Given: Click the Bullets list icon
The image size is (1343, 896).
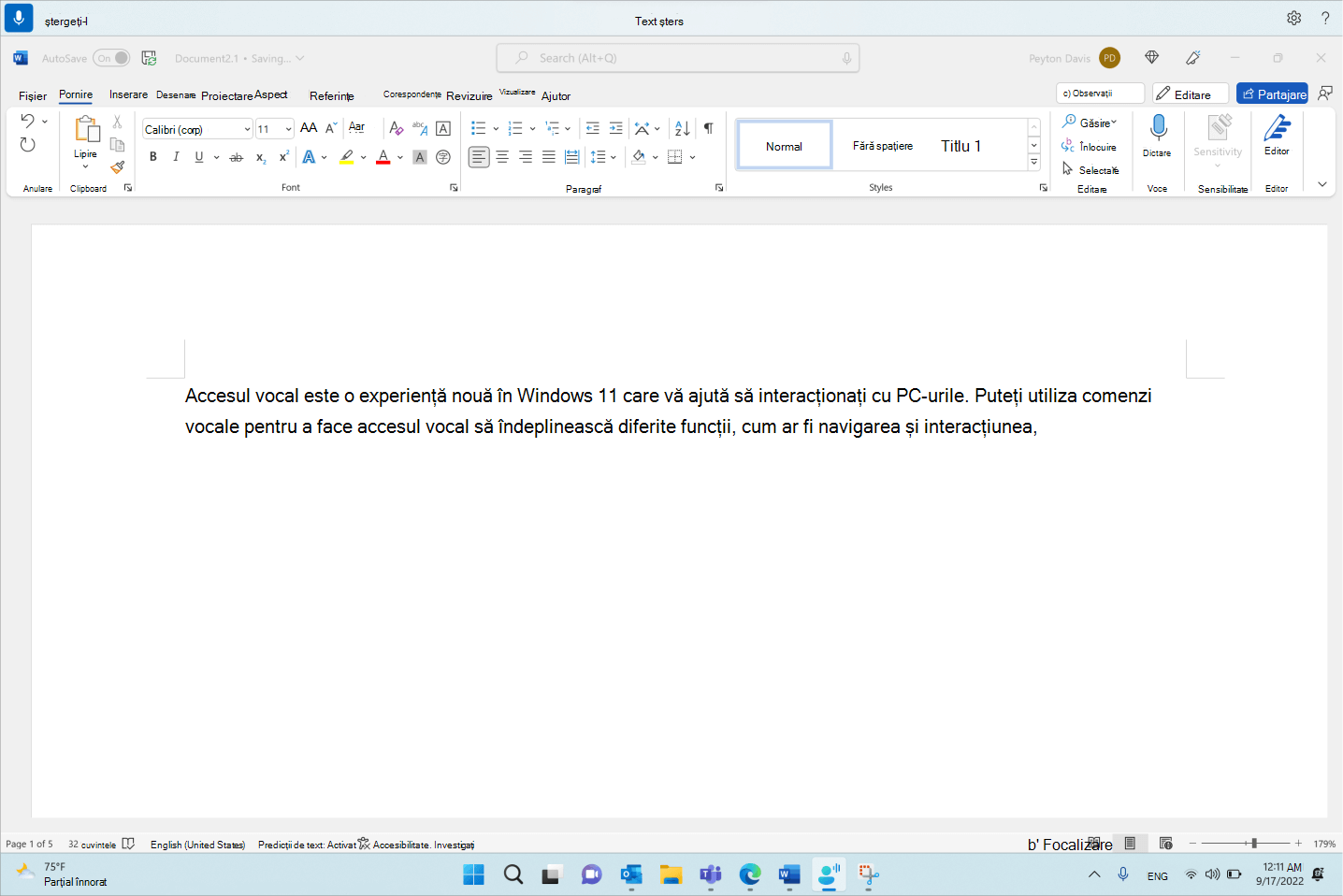Looking at the screenshot, I should click(x=479, y=128).
